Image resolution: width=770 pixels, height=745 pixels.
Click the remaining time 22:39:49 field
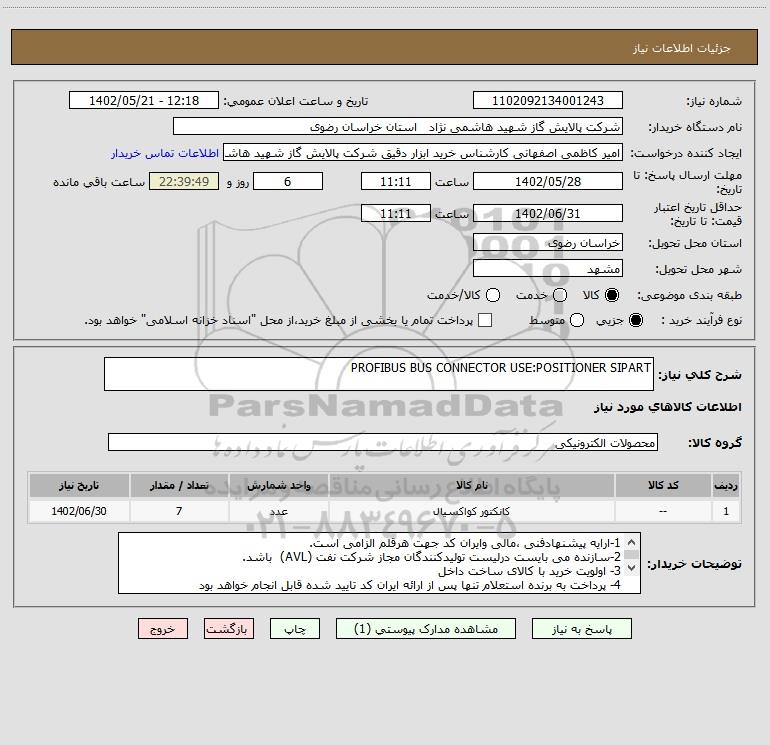tap(184, 181)
